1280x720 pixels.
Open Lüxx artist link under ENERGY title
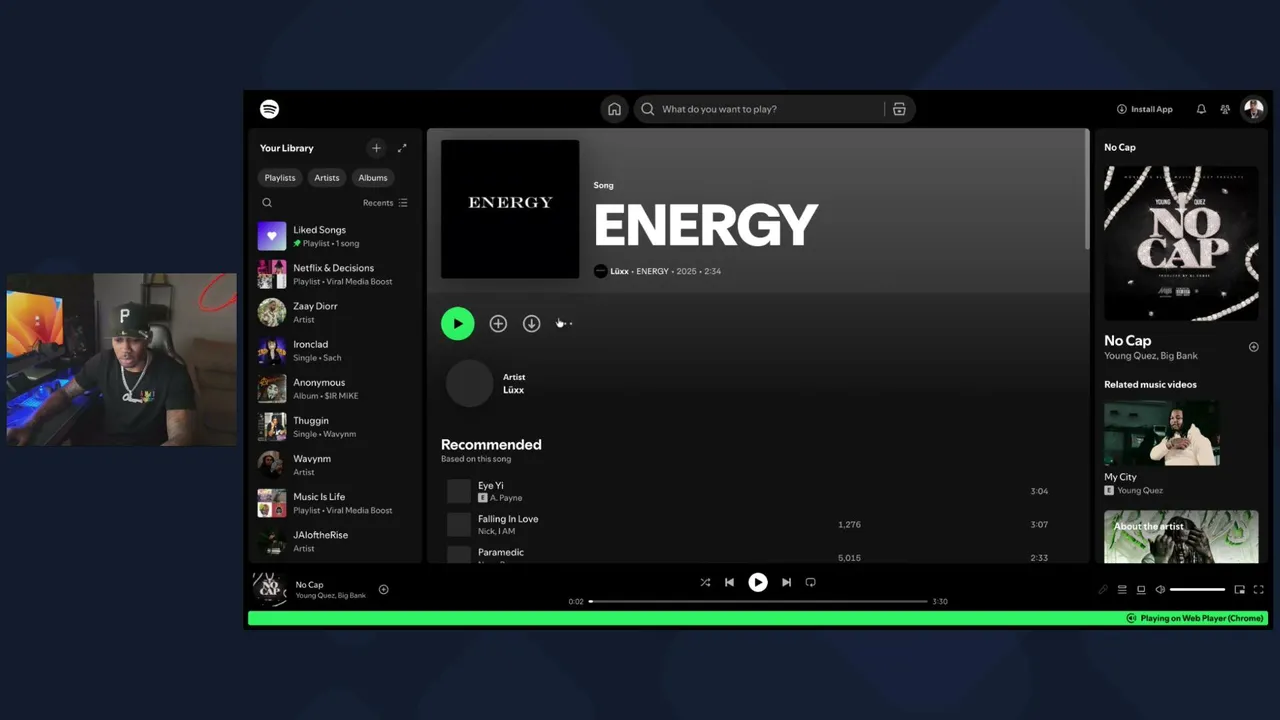click(619, 271)
